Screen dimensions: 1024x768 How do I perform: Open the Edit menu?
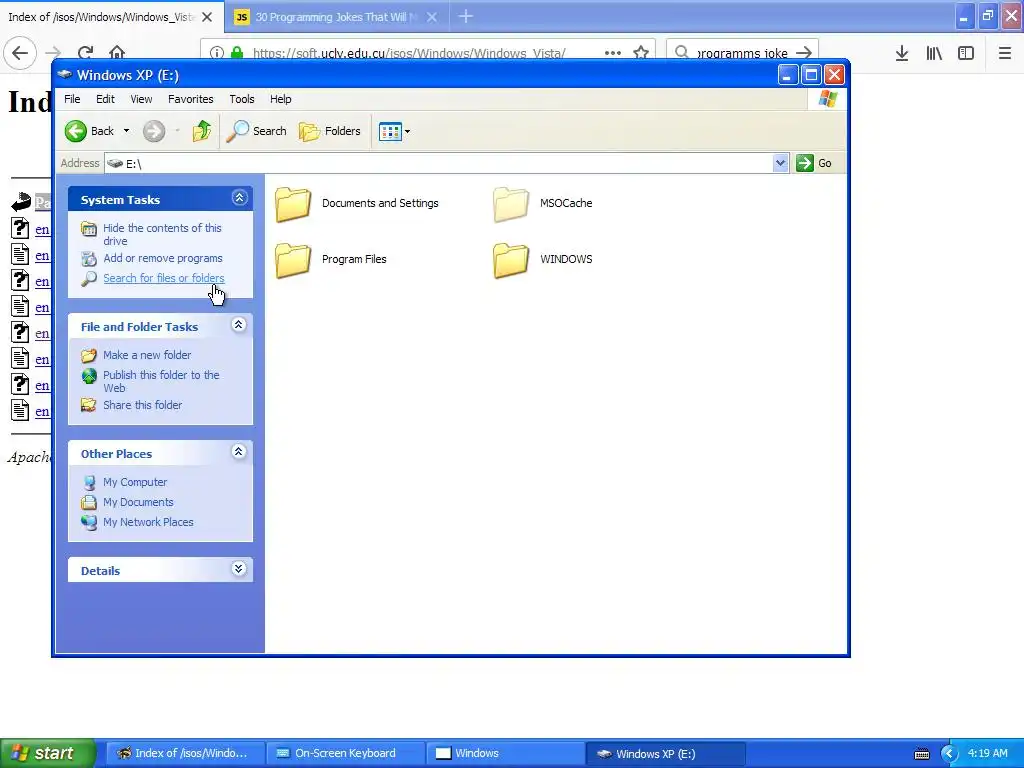point(105,99)
